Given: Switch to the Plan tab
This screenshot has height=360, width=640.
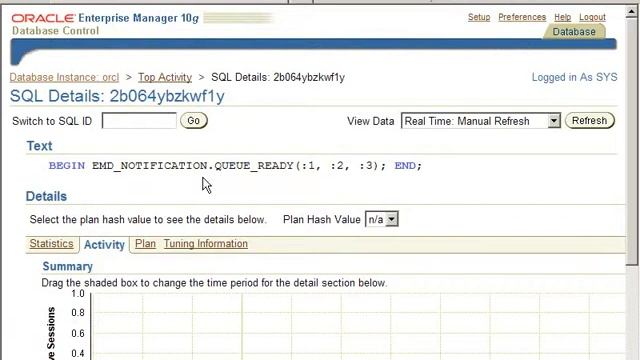Looking at the screenshot, I should point(145,244).
